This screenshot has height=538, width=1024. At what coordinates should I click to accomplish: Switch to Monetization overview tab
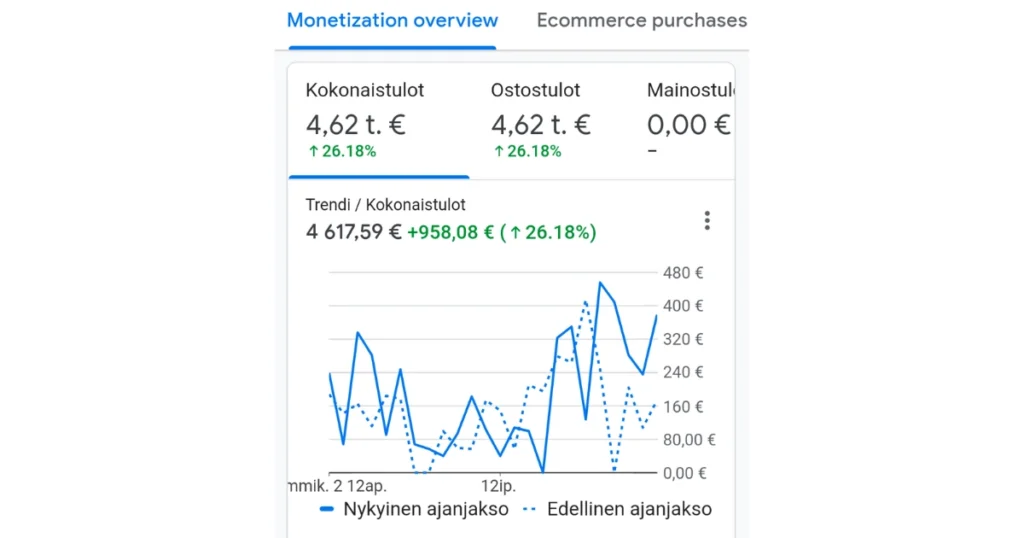coord(392,21)
